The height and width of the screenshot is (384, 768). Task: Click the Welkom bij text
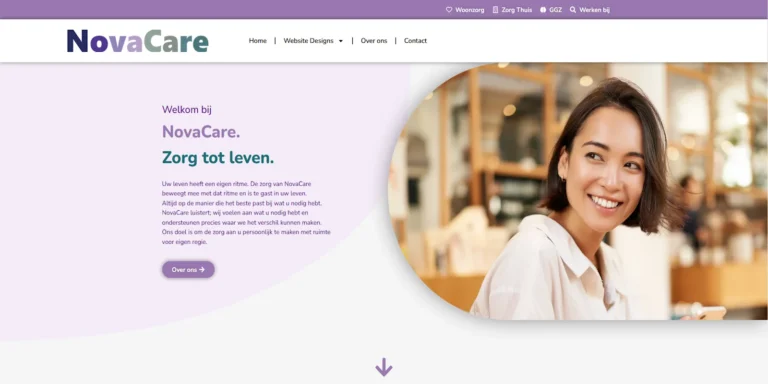coord(187,109)
